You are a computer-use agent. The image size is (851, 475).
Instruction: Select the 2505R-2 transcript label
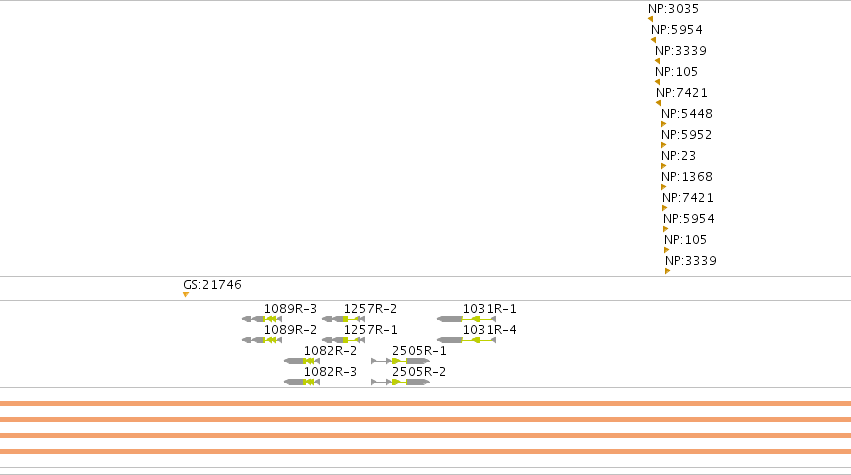pyautogui.click(x=419, y=372)
